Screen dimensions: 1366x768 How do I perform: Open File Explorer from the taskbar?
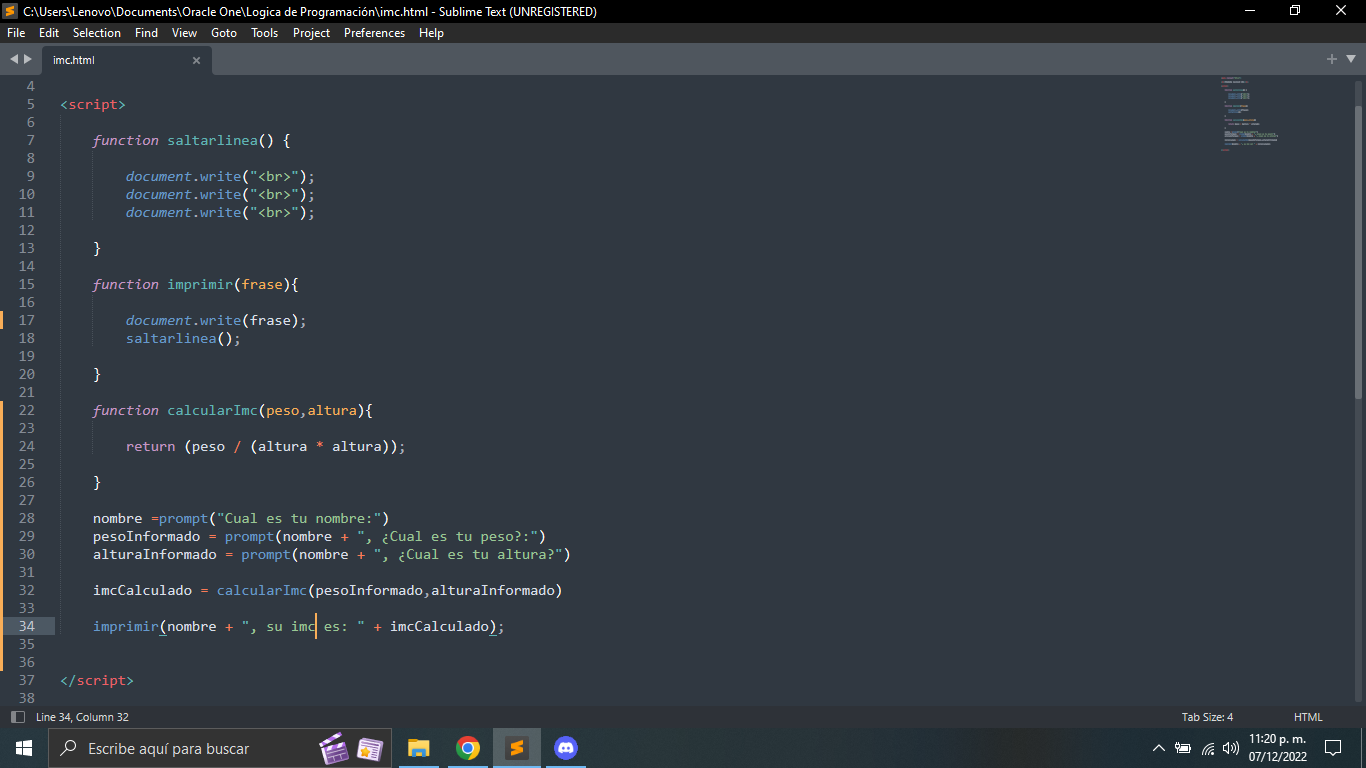419,748
